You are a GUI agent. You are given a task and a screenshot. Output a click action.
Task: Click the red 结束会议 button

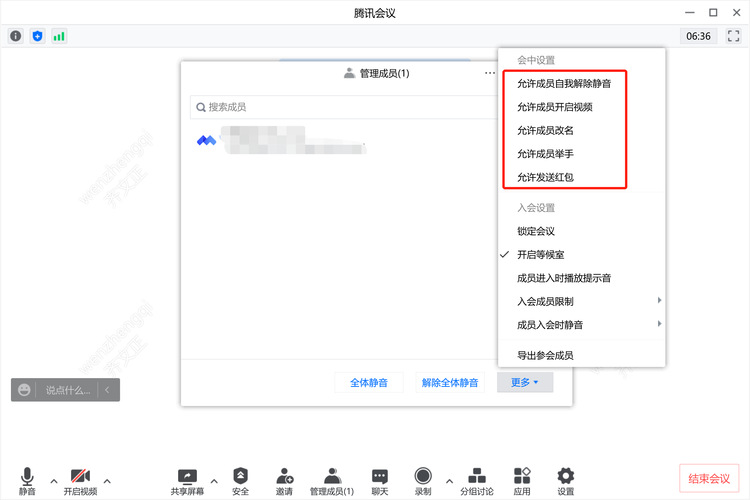point(709,478)
